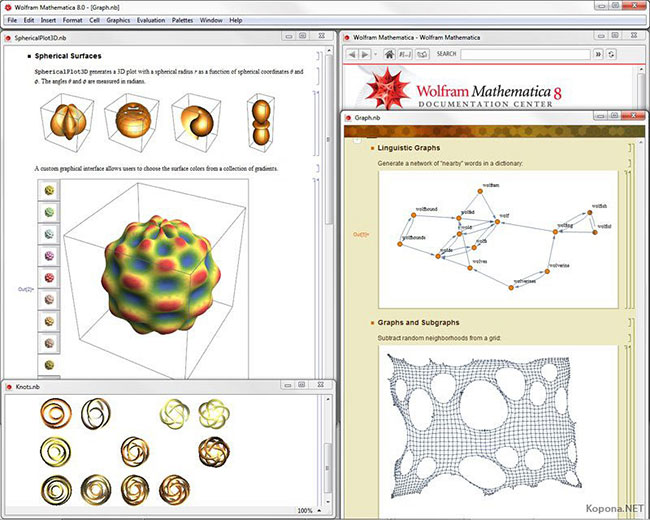Viewport: 650px width, 520px height.
Task: Open the Cell menu
Action: pos(95,20)
